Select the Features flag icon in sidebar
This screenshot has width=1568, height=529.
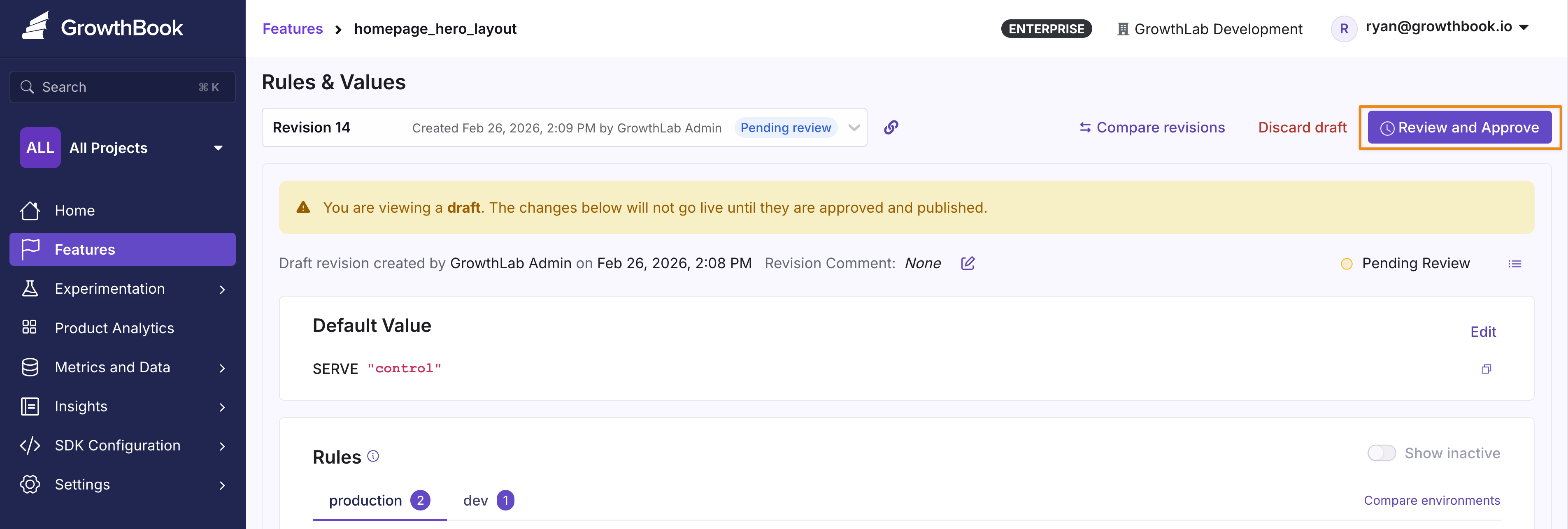coord(30,250)
